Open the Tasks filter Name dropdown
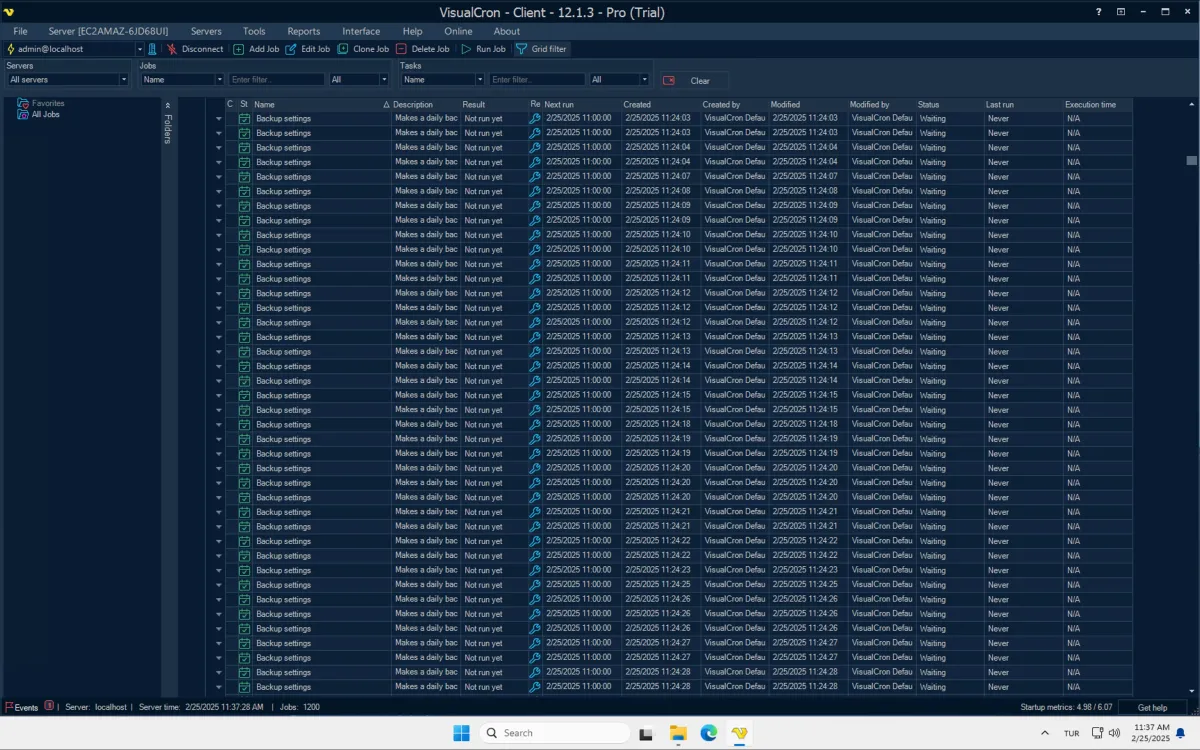The image size is (1200, 750). [x=479, y=80]
